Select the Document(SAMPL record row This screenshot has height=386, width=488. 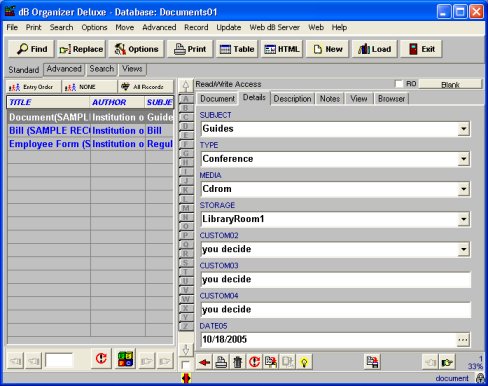coord(90,117)
